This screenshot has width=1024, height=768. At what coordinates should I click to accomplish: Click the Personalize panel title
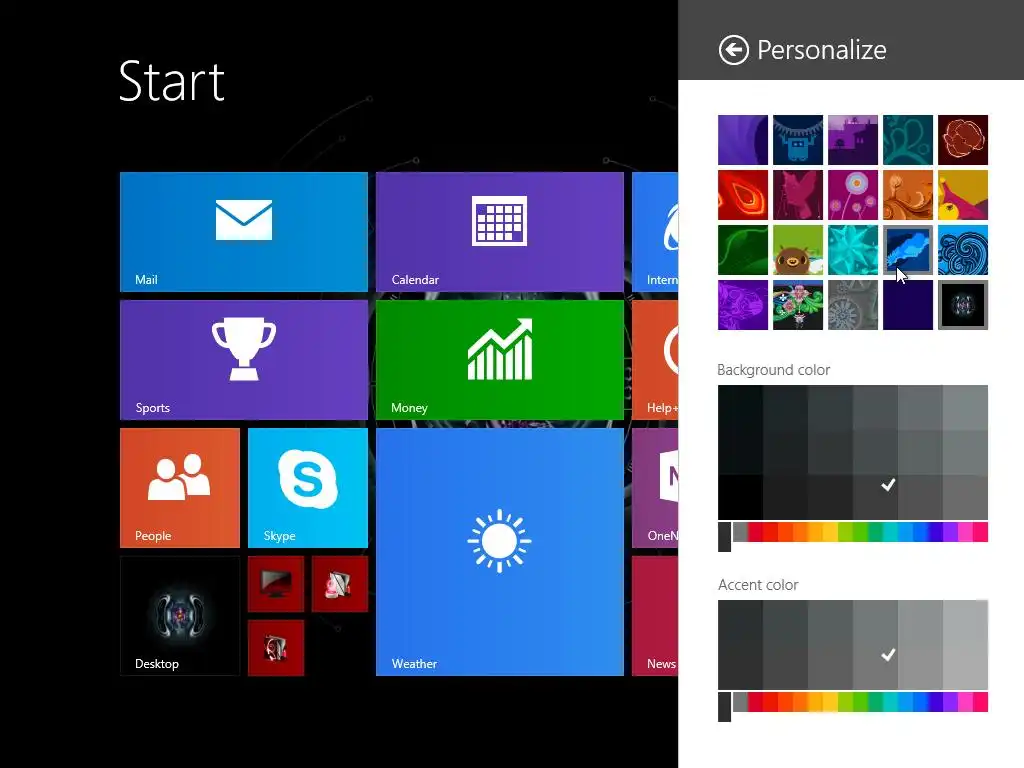point(822,50)
